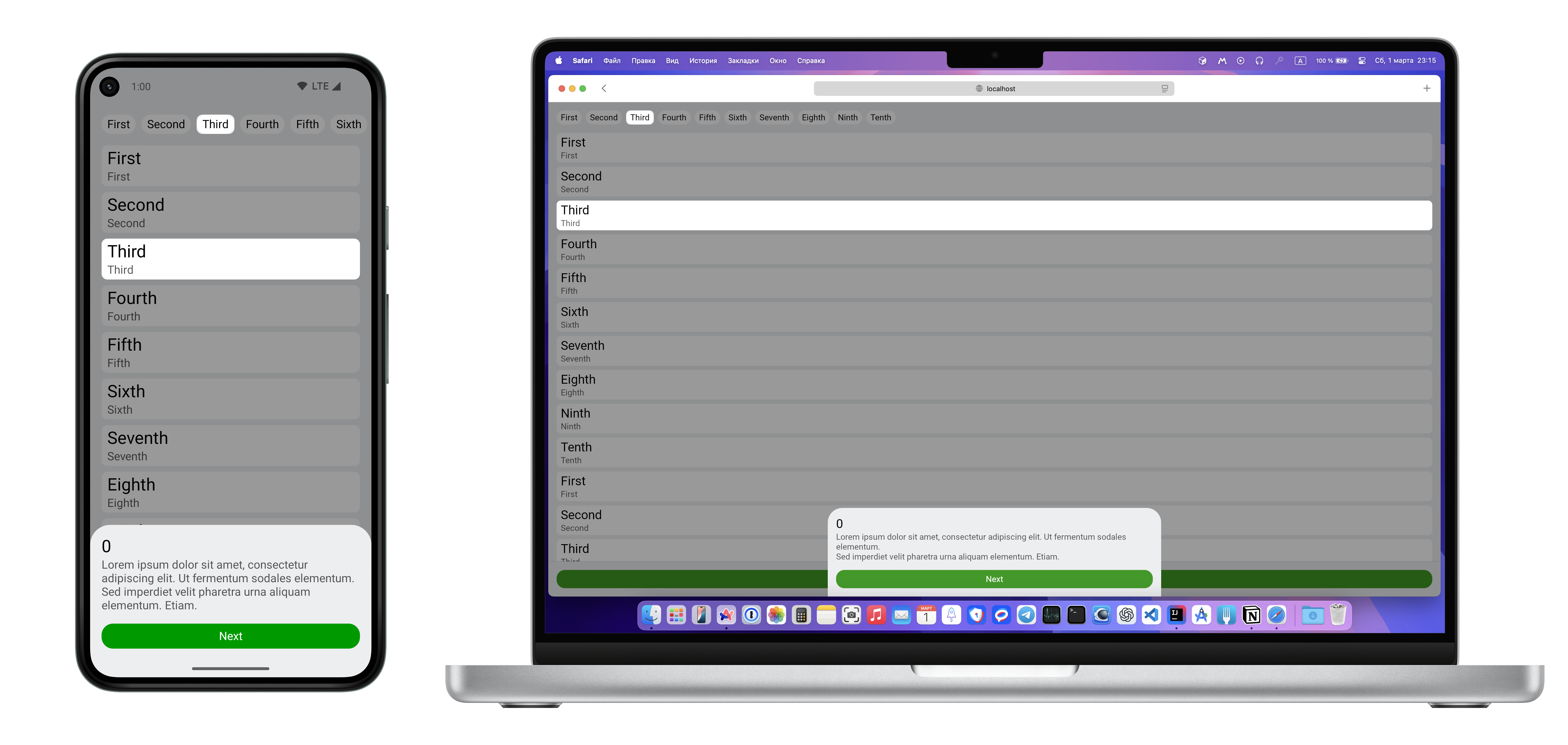This screenshot has width=1568, height=745.
Task: Open Control Center in the menu bar
Action: pos(1362,61)
